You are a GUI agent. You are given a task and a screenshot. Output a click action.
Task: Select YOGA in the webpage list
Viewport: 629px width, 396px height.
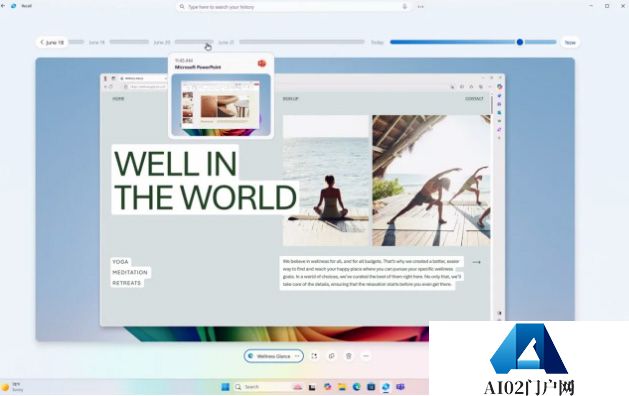point(120,262)
